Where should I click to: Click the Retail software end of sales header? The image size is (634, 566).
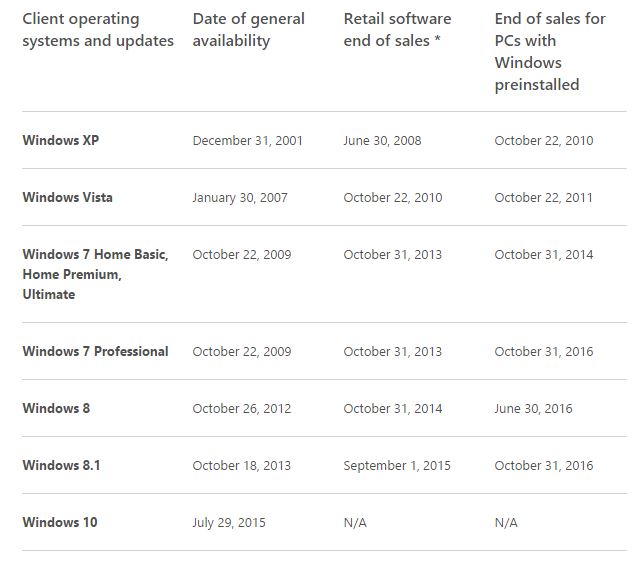[x=397, y=30]
